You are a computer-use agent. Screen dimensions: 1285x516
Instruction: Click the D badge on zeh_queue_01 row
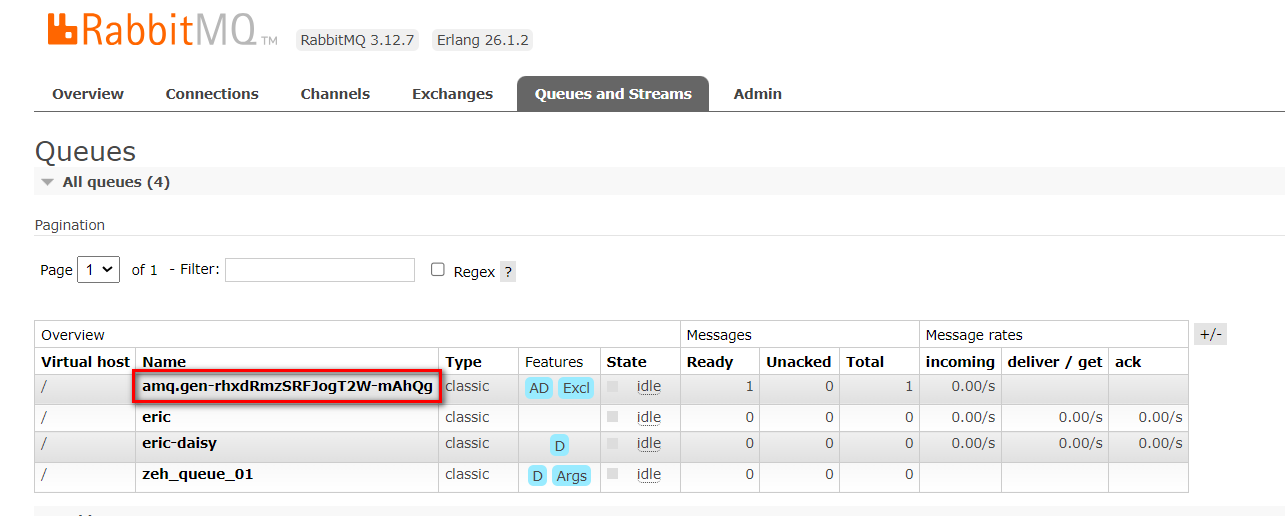pyautogui.click(x=538, y=476)
